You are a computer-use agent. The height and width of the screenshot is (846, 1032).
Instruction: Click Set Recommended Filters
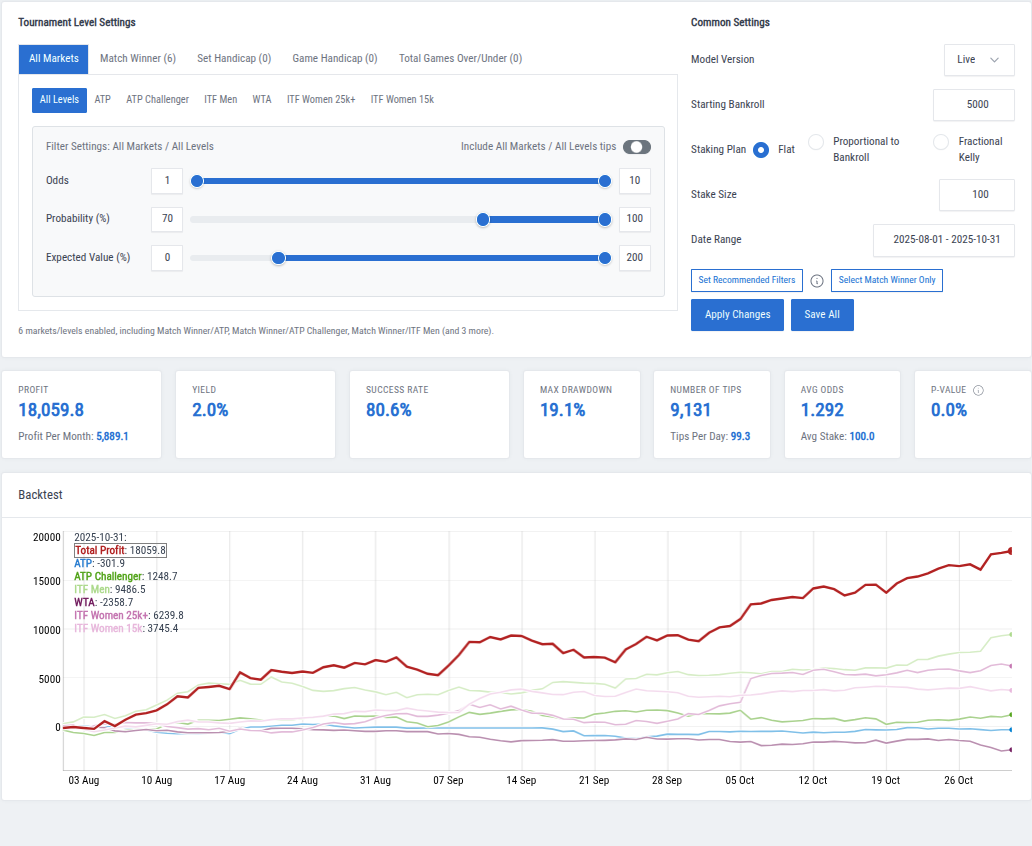tap(746, 280)
